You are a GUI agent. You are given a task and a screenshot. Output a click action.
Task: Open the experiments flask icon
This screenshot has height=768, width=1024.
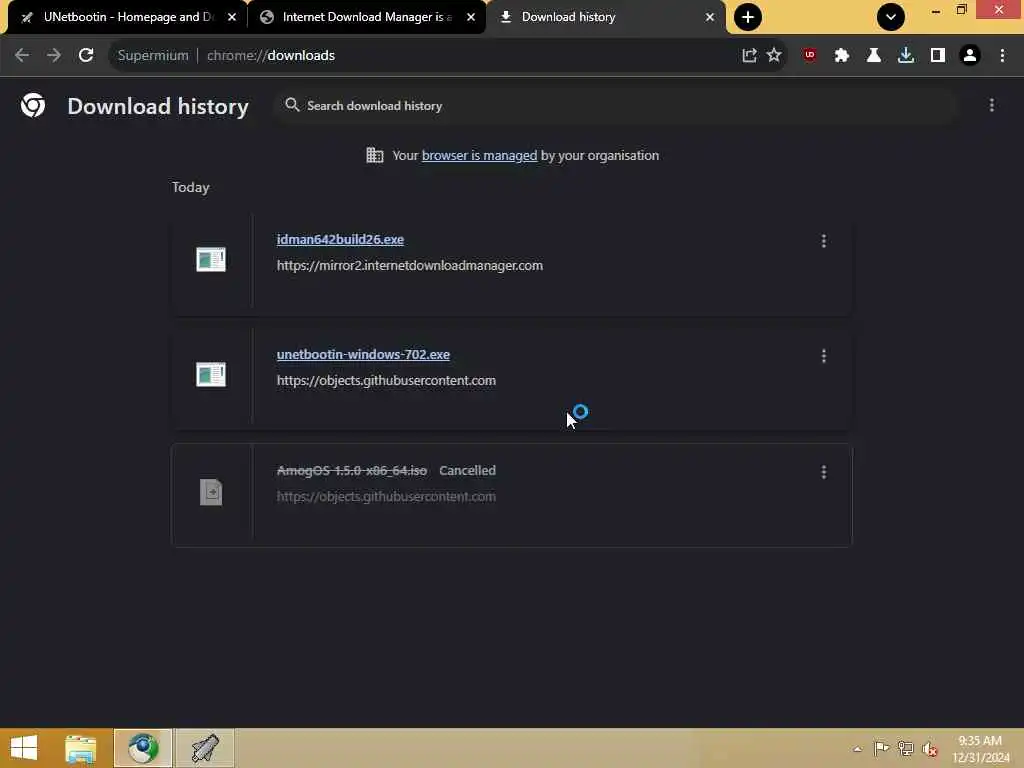pos(874,56)
